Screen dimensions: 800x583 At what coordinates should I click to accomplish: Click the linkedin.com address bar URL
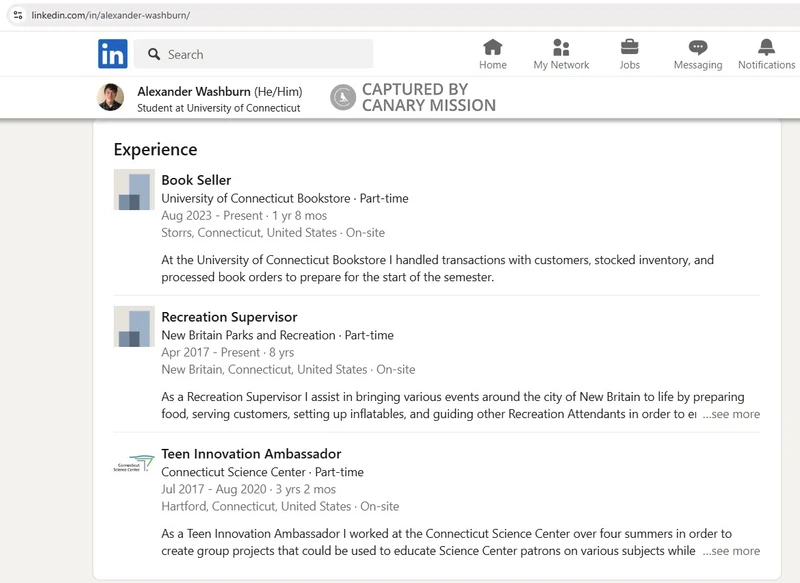click(x=111, y=15)
